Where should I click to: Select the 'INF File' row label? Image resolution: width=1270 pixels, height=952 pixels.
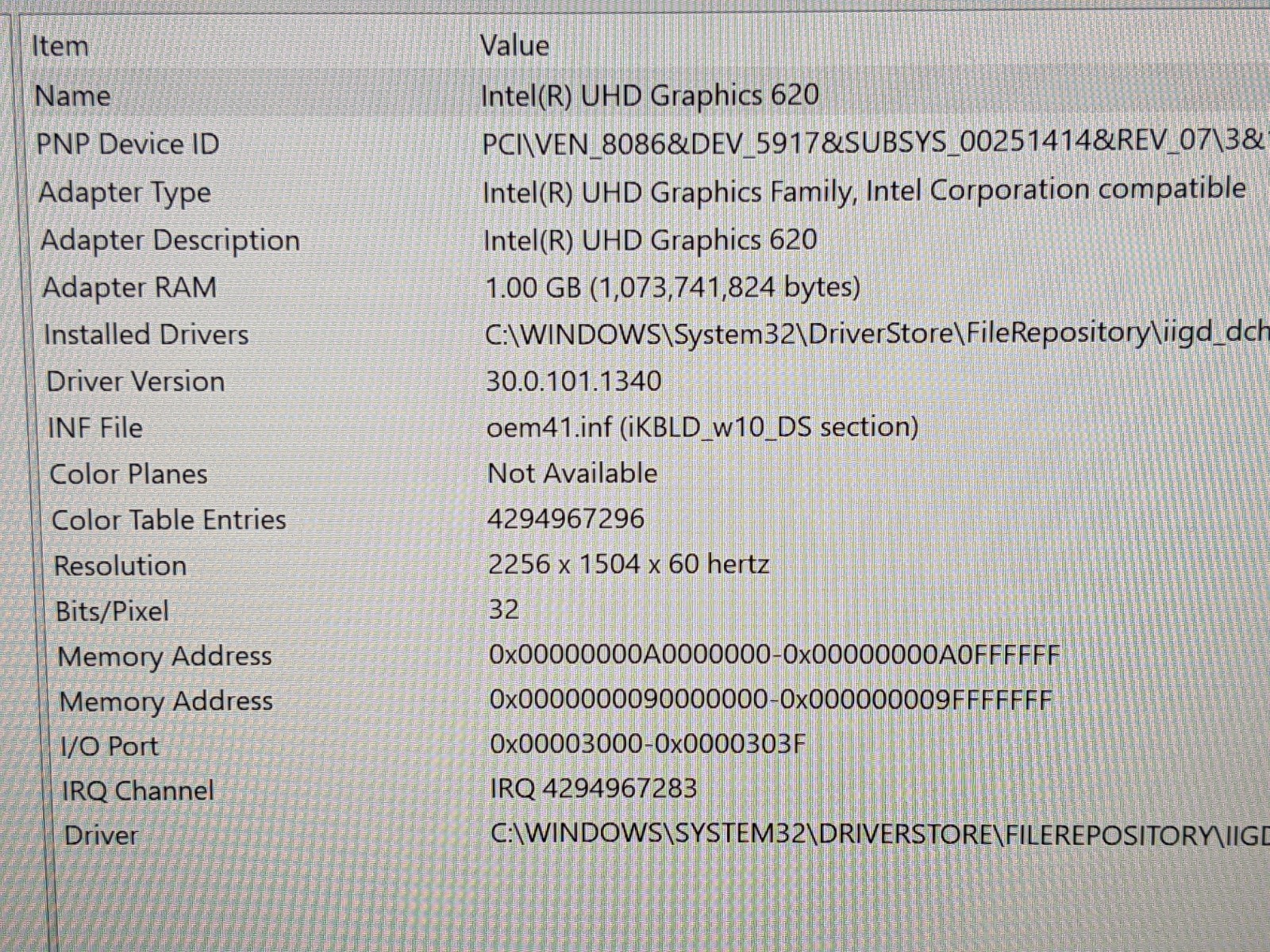95,428
